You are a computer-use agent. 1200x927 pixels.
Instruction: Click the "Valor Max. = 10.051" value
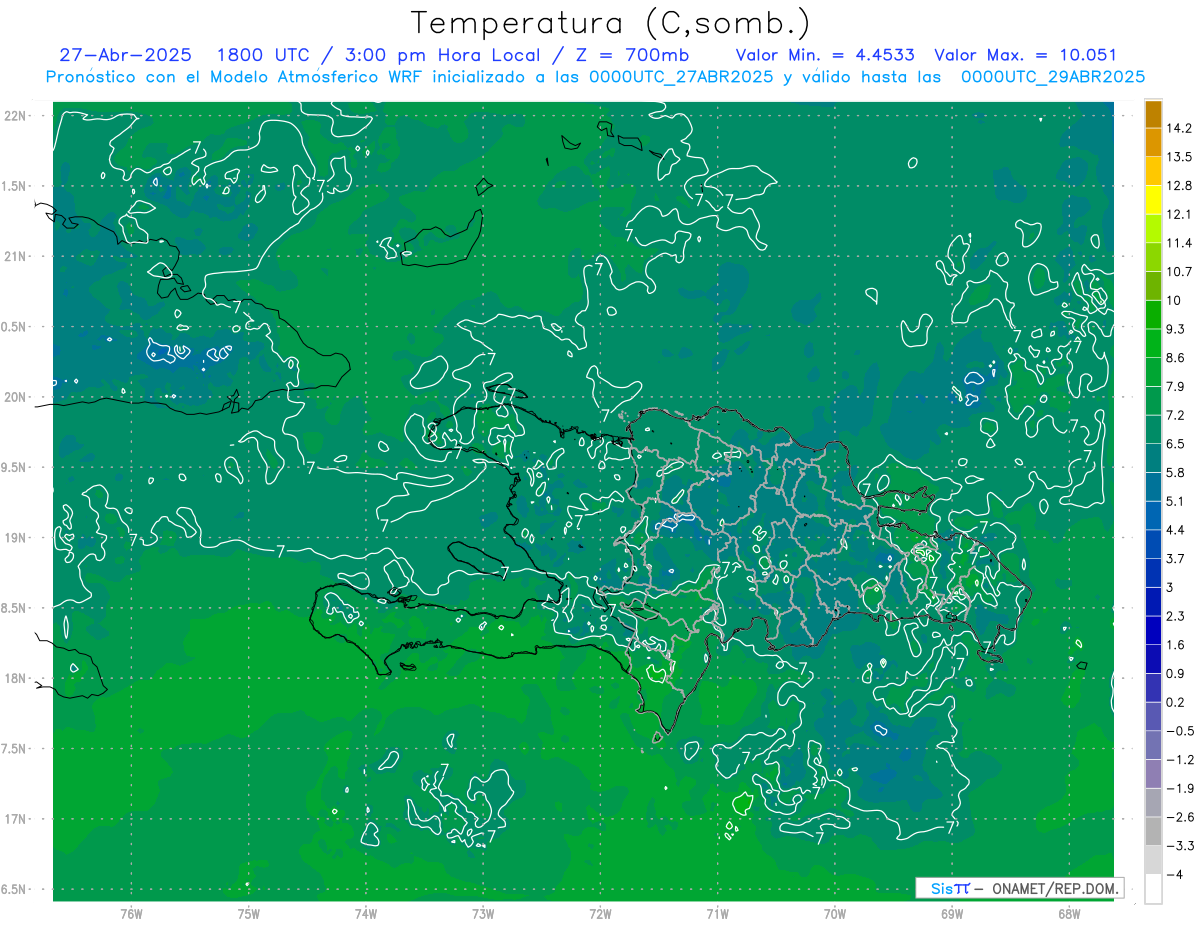(x=1026, y=55)
